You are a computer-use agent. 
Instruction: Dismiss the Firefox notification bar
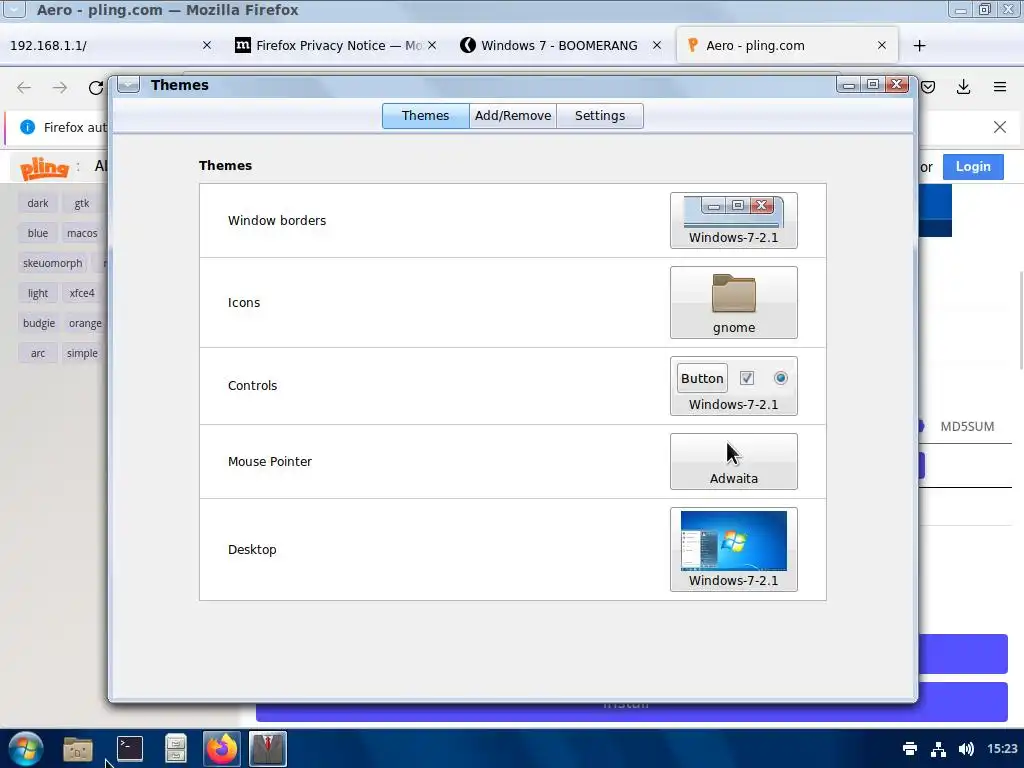[1000, 127]
